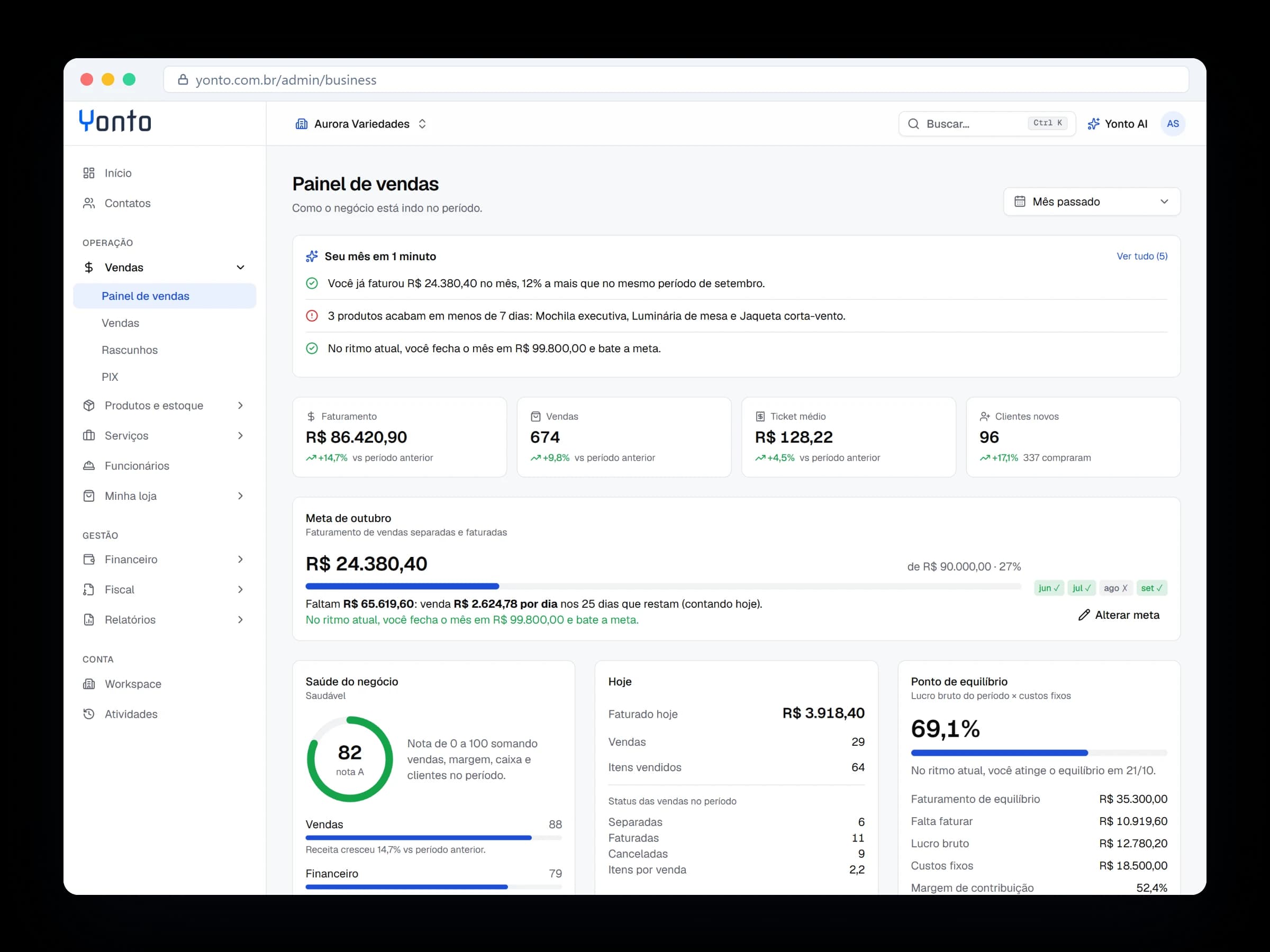This screenshot has height=952, width=1270.
Task: Click the Produtos e estoque box icon
Action: click(x=88, y=406)
